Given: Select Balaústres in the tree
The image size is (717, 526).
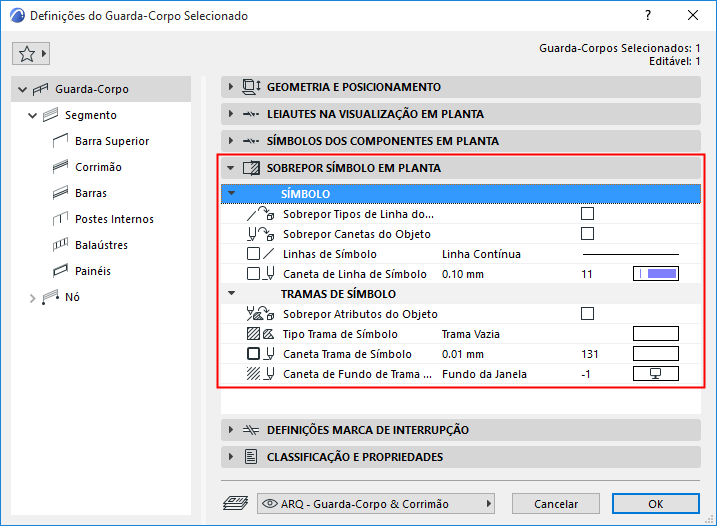Looking at the screenshot, I should 102,245.
